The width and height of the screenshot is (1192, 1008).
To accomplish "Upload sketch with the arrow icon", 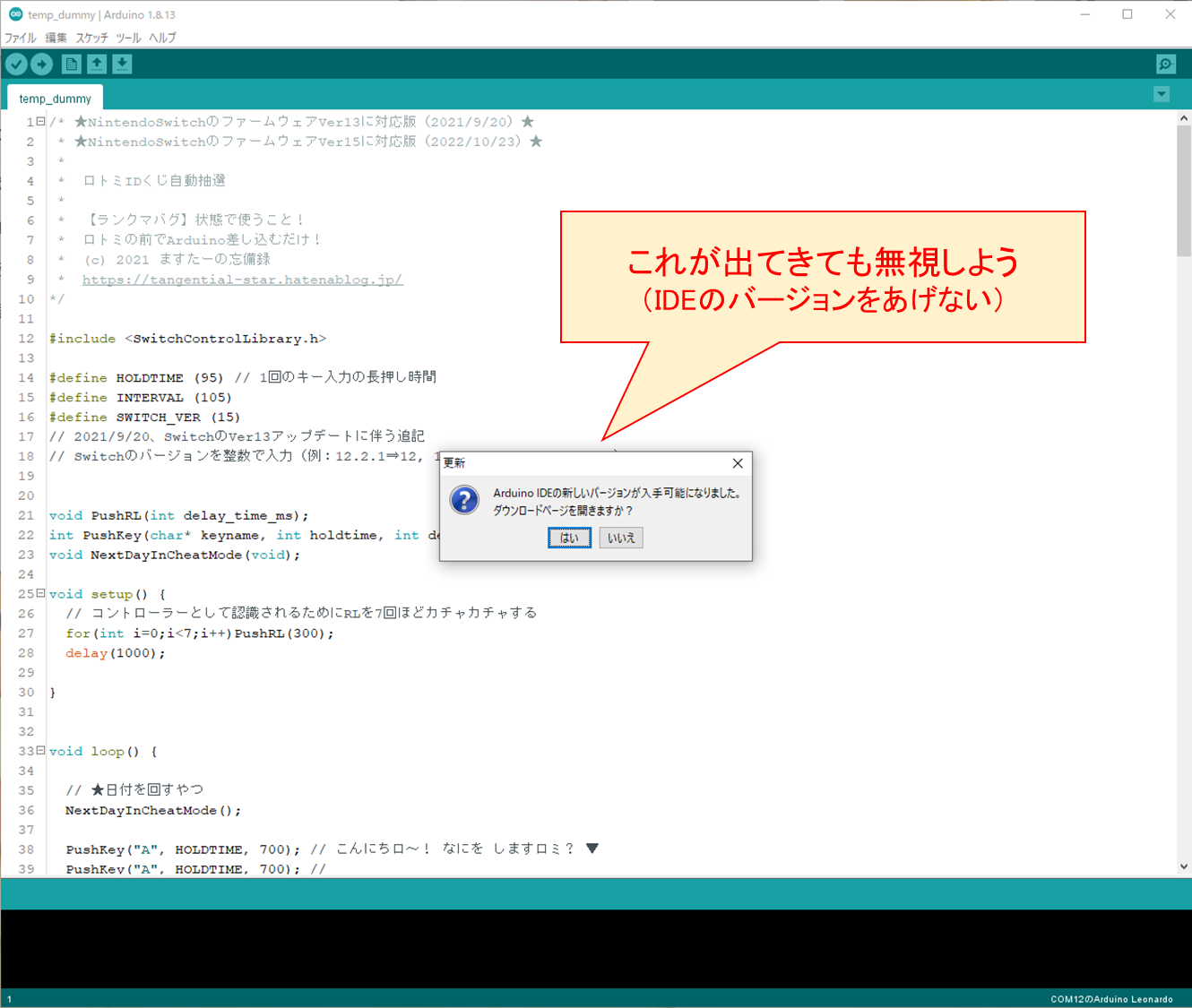I will (x=42, y=64).
